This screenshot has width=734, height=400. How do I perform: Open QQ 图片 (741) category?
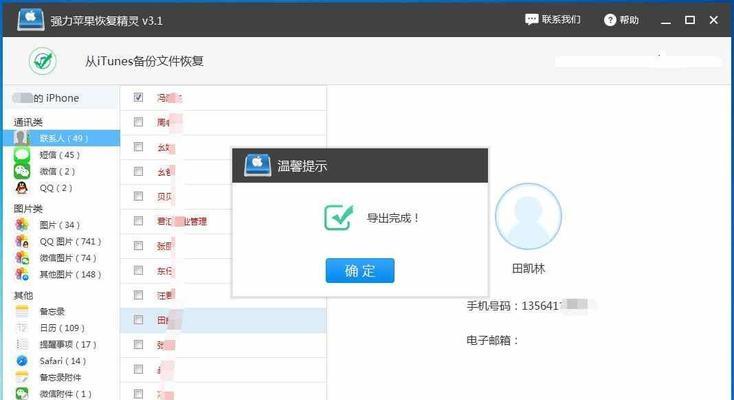[x=70, y=241]
